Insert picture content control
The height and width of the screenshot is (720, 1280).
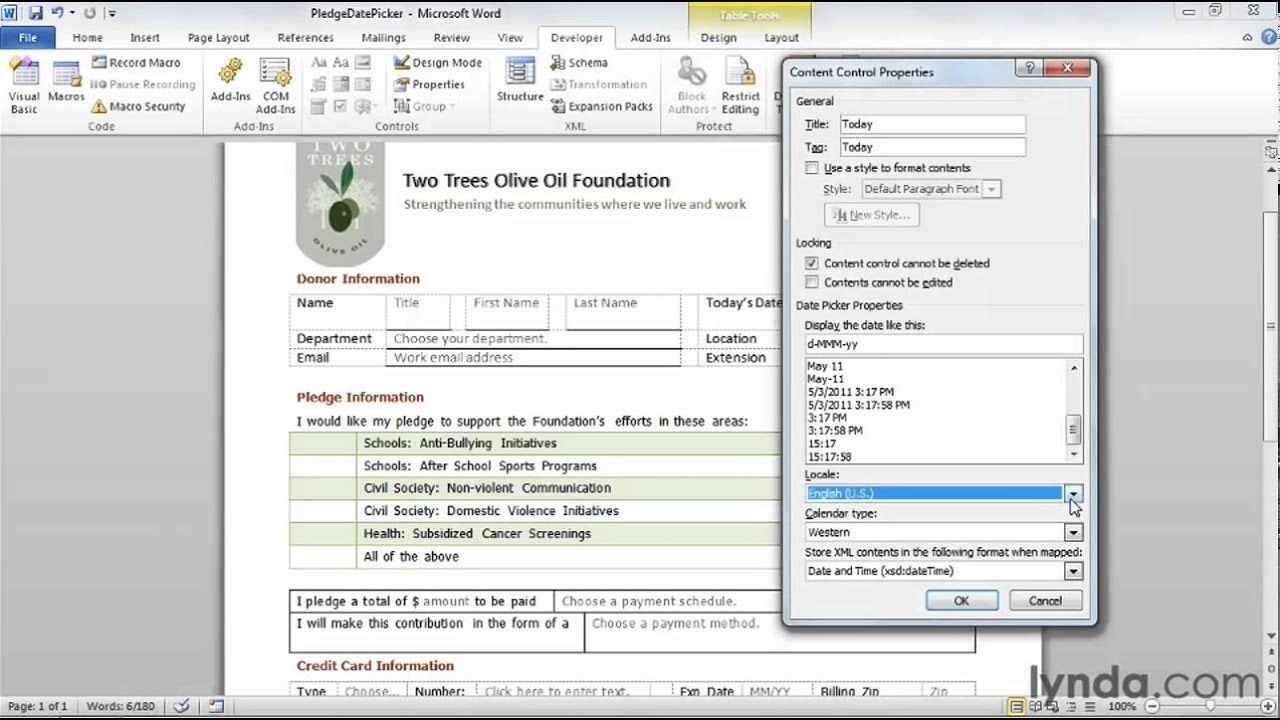click(363, 62)
